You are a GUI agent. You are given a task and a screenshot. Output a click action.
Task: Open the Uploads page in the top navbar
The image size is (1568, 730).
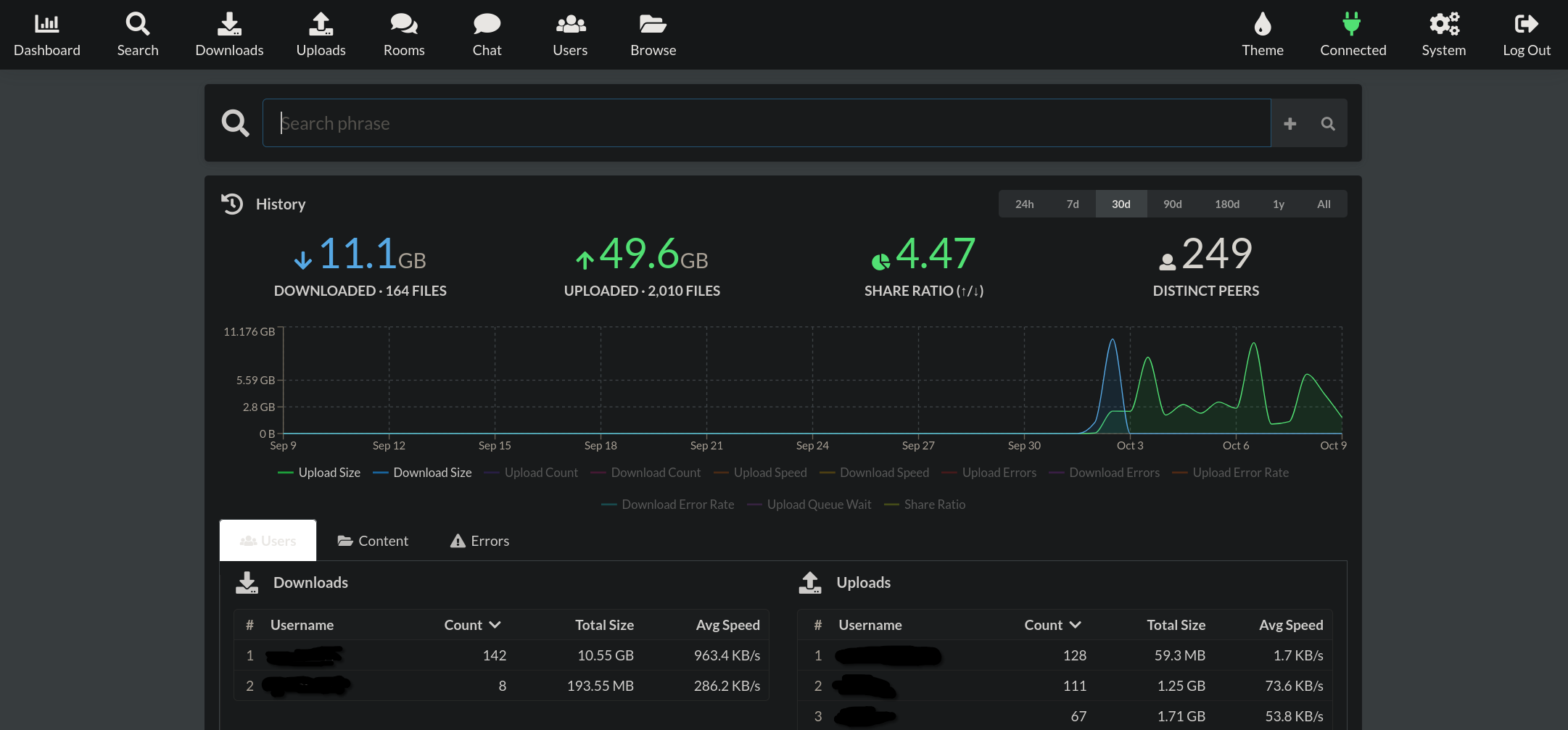(x=321, y=35)
